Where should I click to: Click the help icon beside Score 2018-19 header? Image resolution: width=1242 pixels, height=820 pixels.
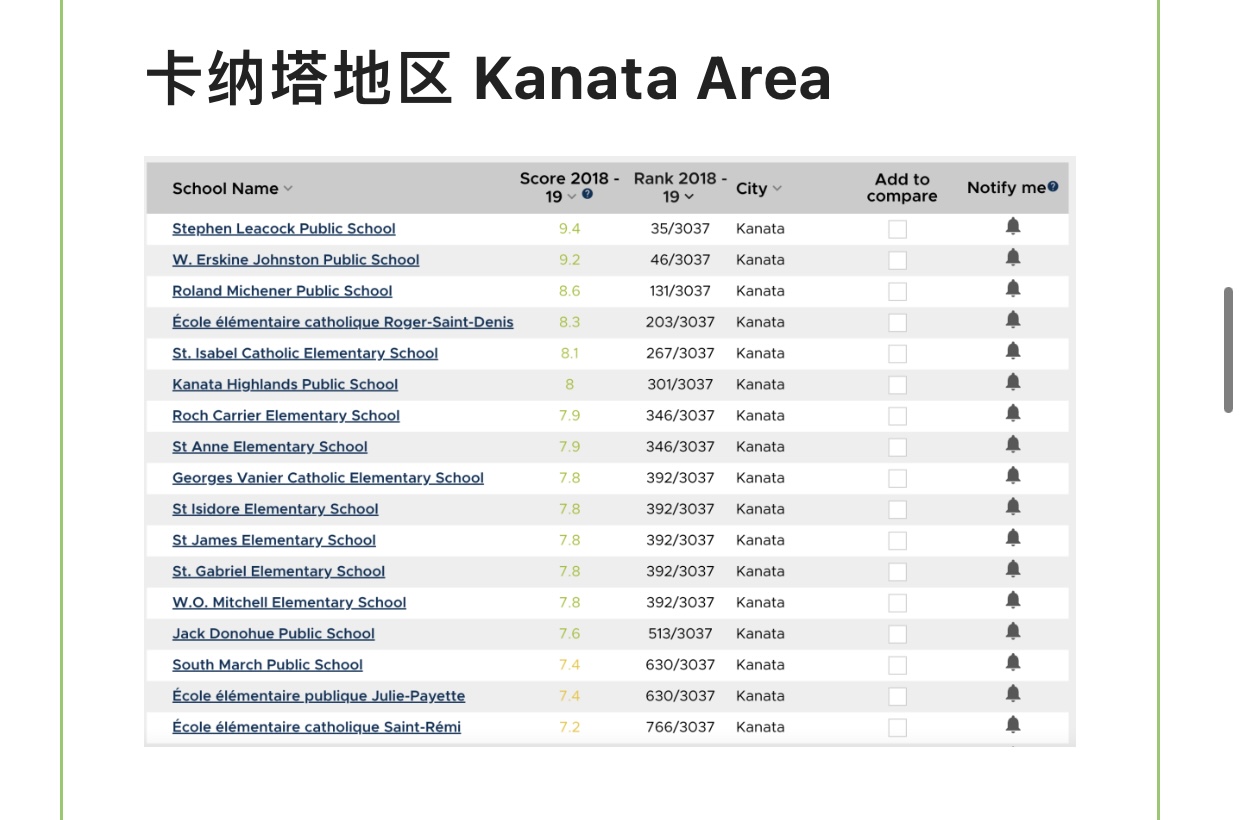[x=587, y=194]
